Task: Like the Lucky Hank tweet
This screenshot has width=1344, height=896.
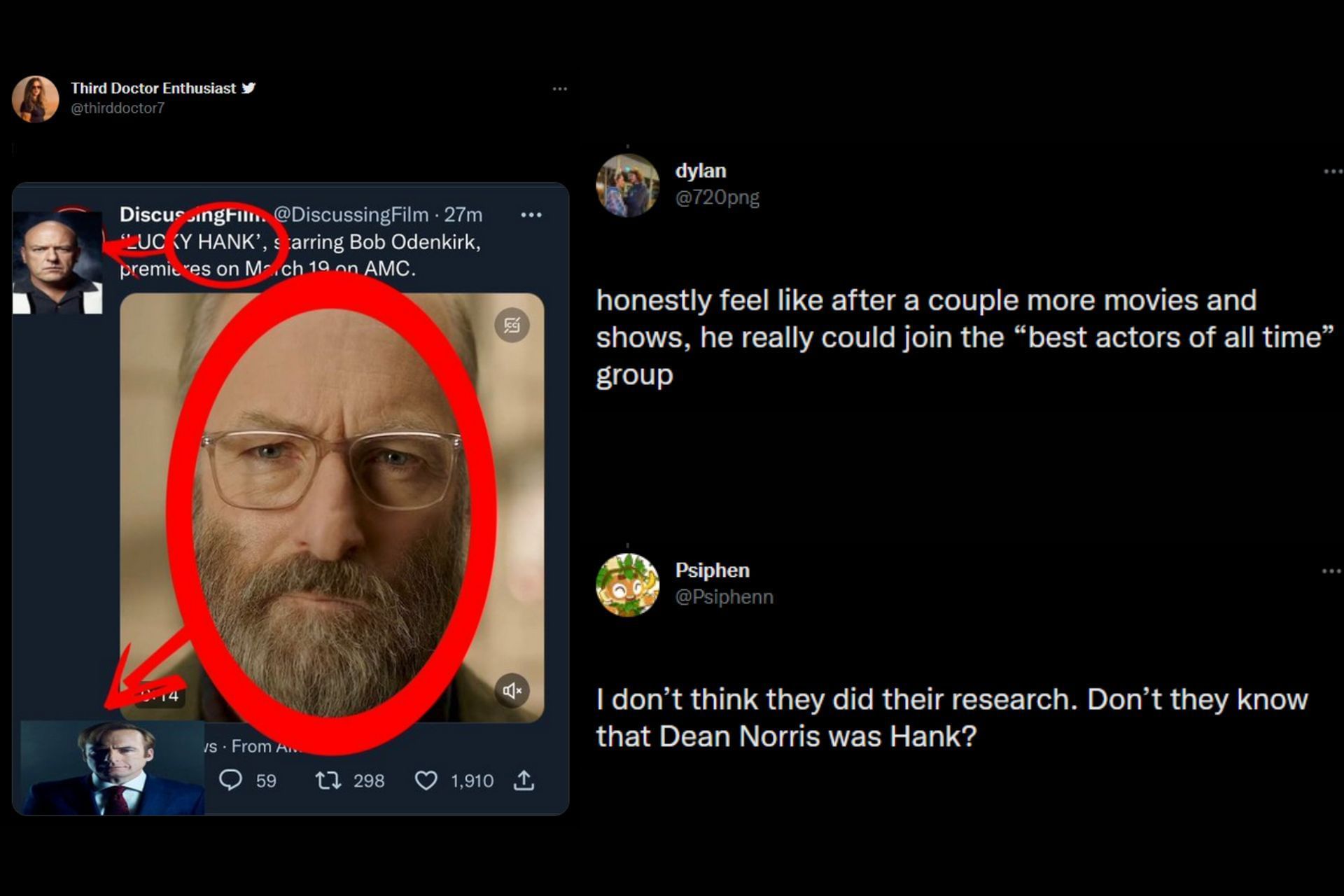Action: tap(426, 780)
